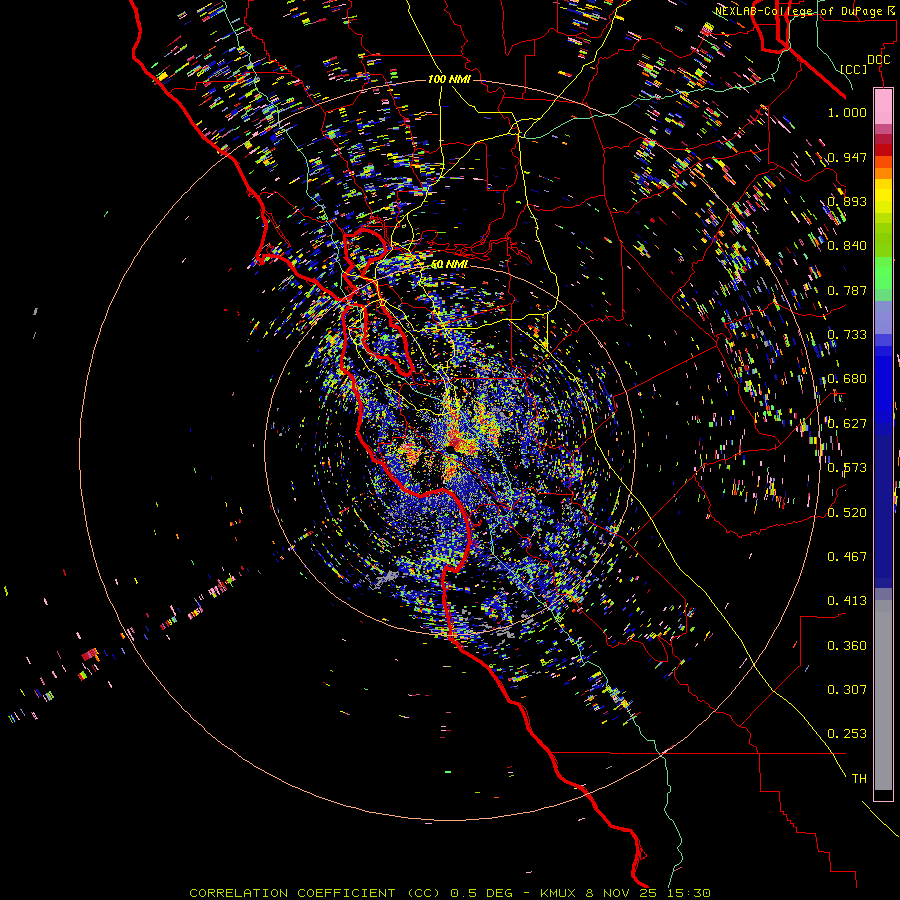Click the 0.947 scale value

tap(847, 157)
